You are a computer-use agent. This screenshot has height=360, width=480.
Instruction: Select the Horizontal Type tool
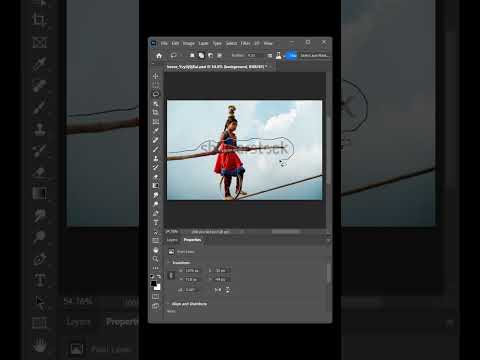point(156,222)
